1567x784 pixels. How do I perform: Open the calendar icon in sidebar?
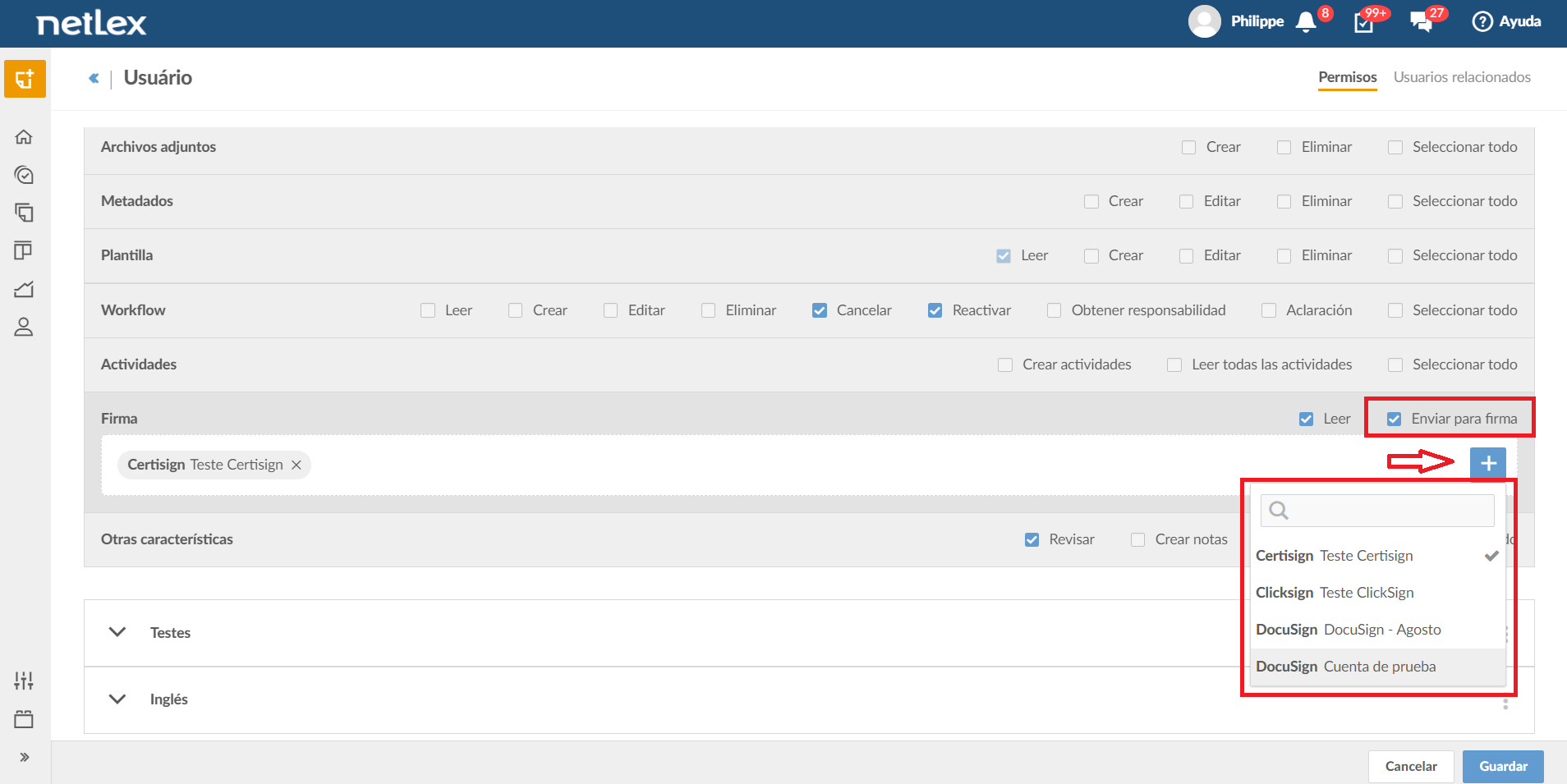coord(24,719)
